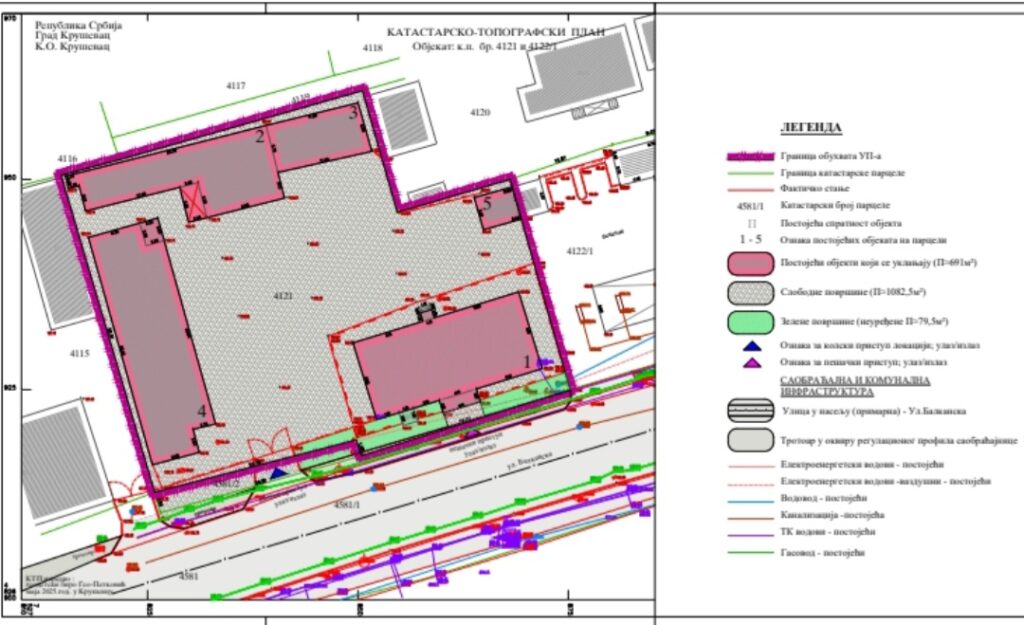This screenshot has height=625, width=1024.
Task: Select building number 4 on the map
Action: pyautogui.click(x=201, y=411)
